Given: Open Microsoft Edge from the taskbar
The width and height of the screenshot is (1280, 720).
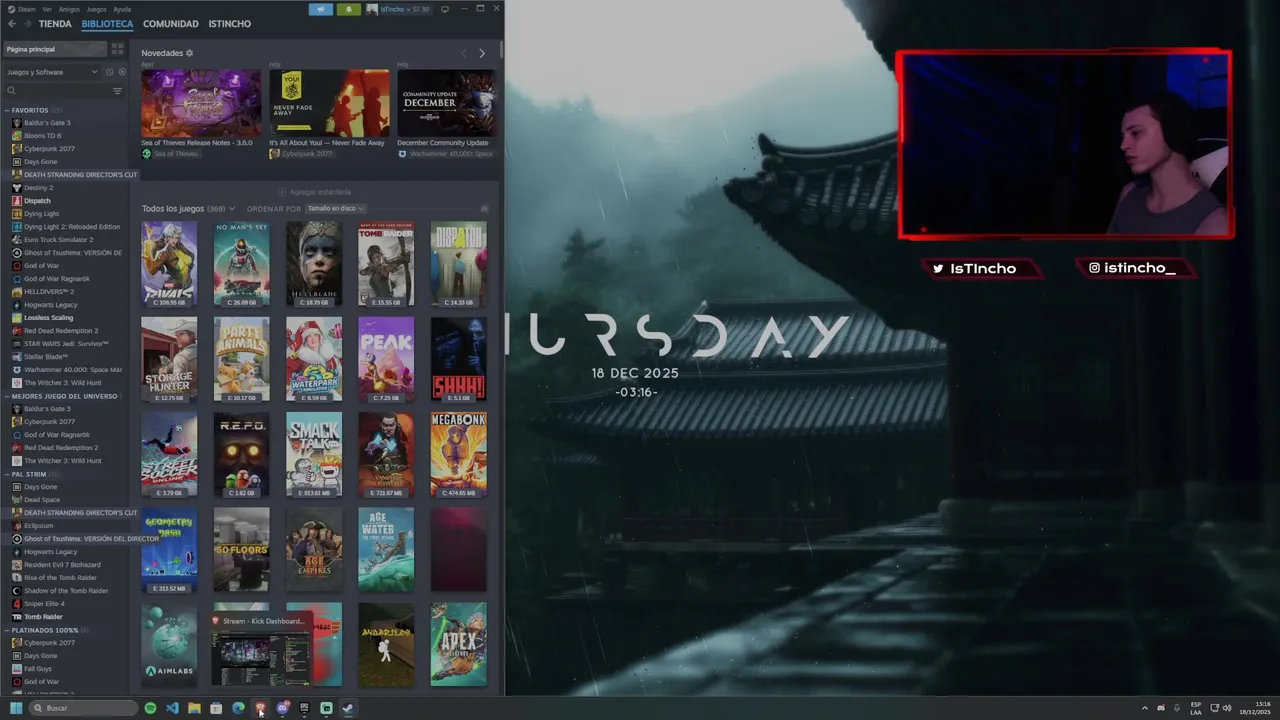Looking at the screenshot, I should [x=238, y=708].
